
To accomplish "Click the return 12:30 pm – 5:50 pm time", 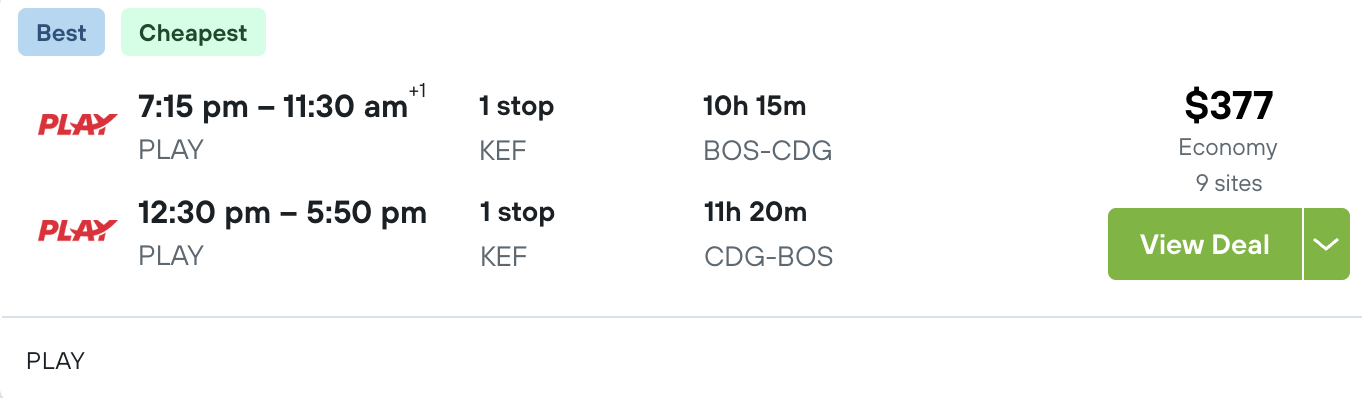I will coord(282,212).
